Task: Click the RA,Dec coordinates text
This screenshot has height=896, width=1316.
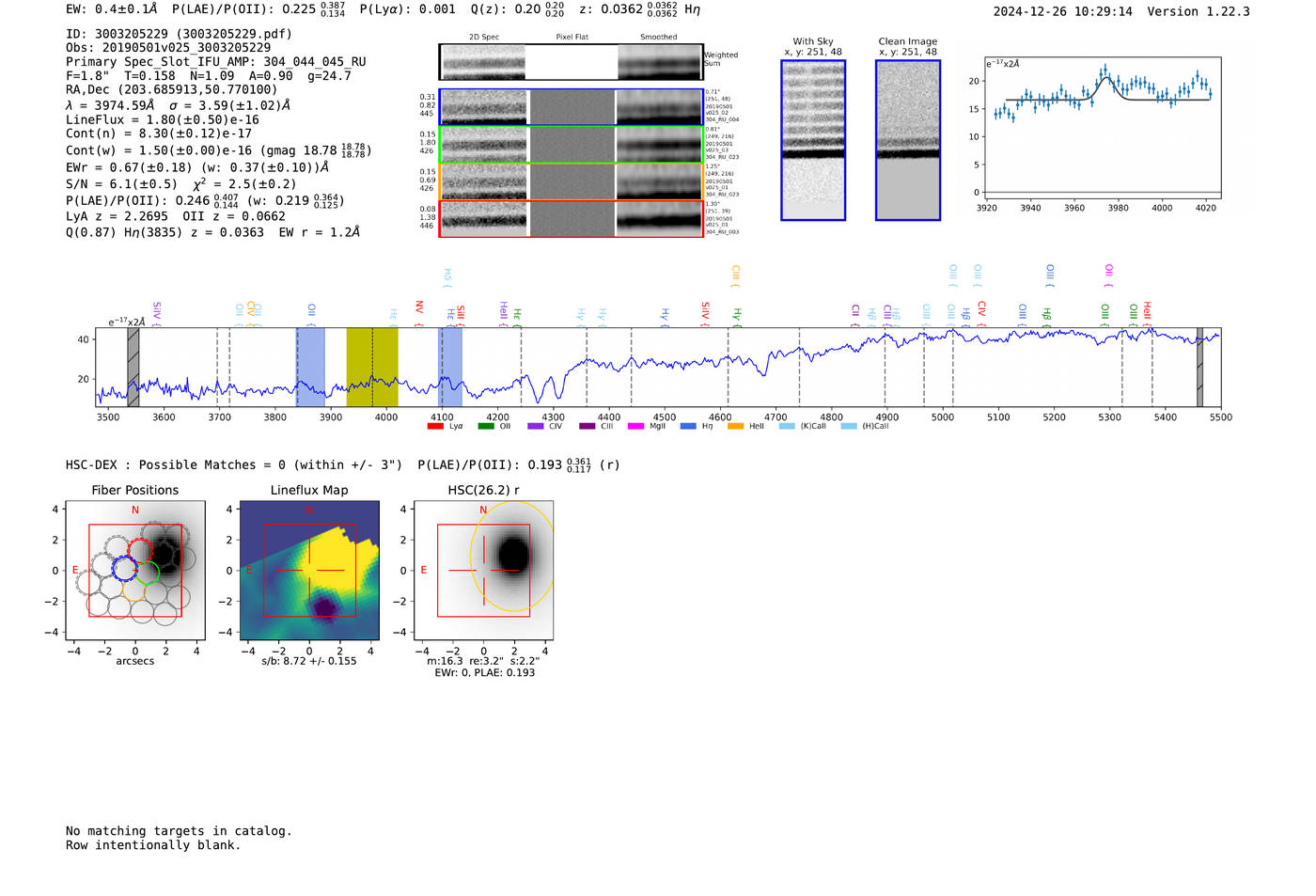Action: [172, 89]
